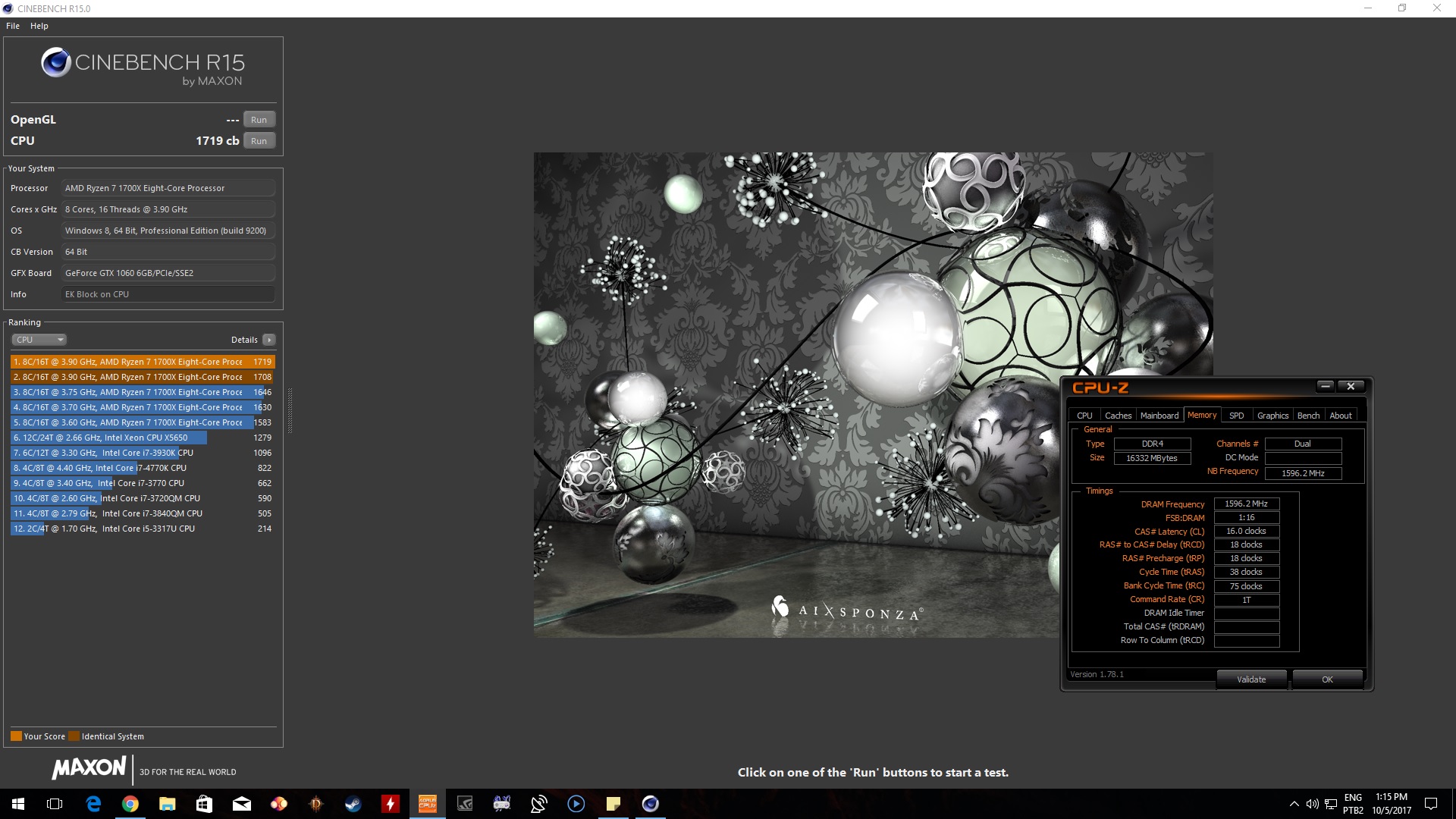Expand ranking Details arrow

tap(269, 340)
